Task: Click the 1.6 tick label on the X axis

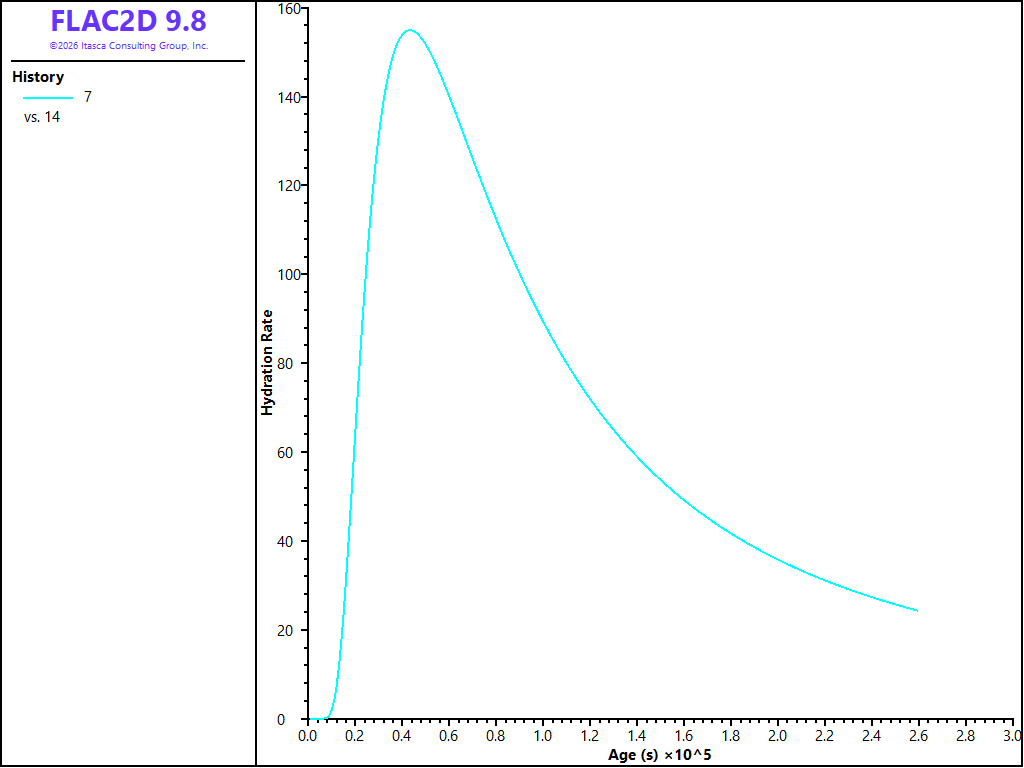Action: pyautogui.click(x=684, y=736)
